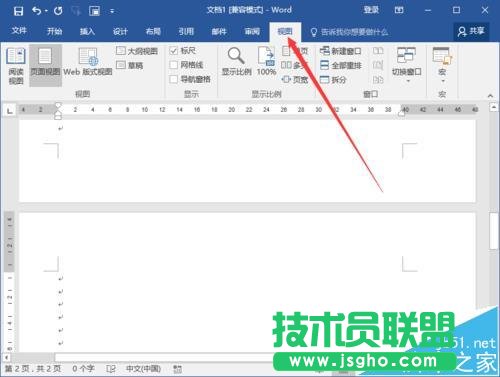Open the 显示比例 zoom dialog
This screenshot has width=500, height=377.
(x=236, y=62)
